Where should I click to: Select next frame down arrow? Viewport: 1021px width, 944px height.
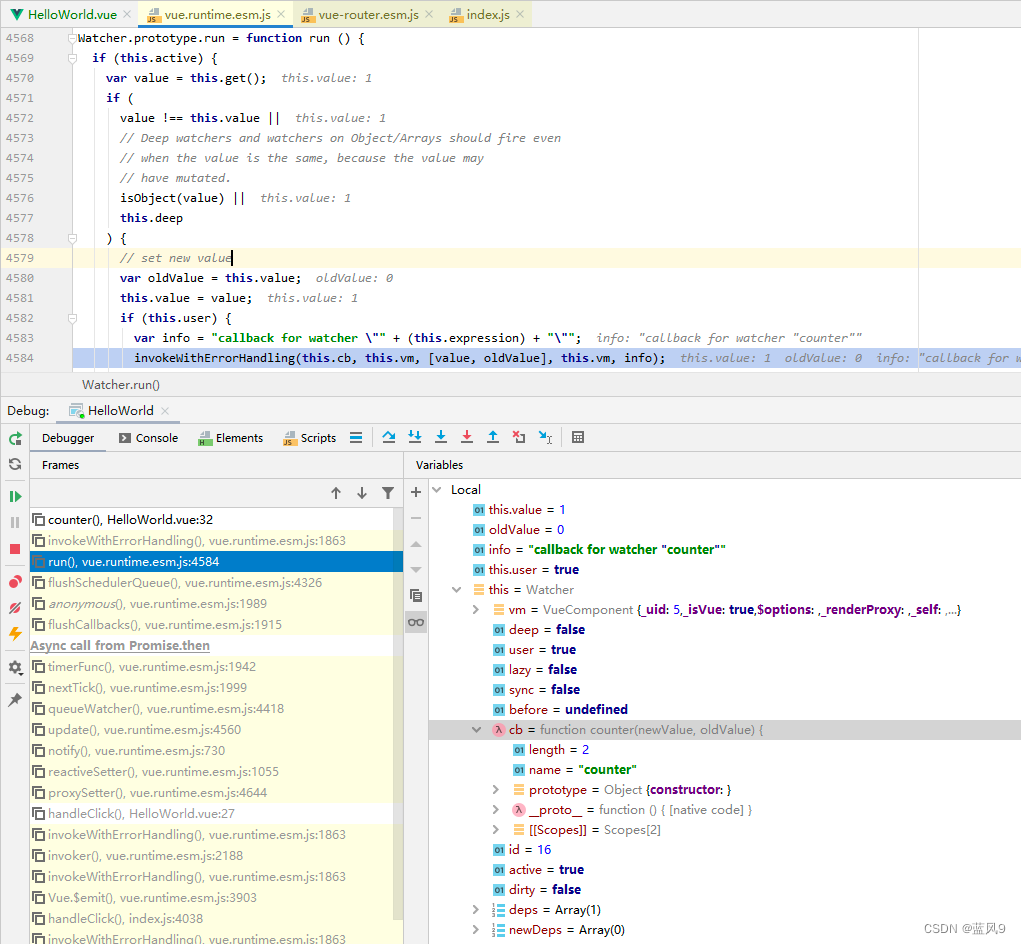click(x=362, y=493)
